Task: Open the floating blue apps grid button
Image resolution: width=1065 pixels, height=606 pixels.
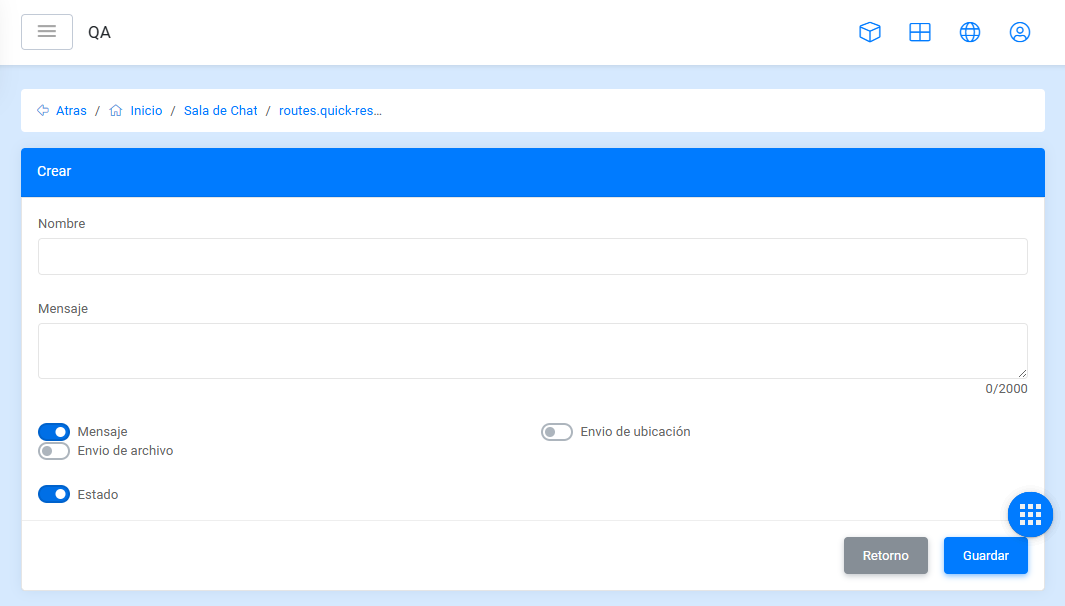Action: coord(1030,515)
